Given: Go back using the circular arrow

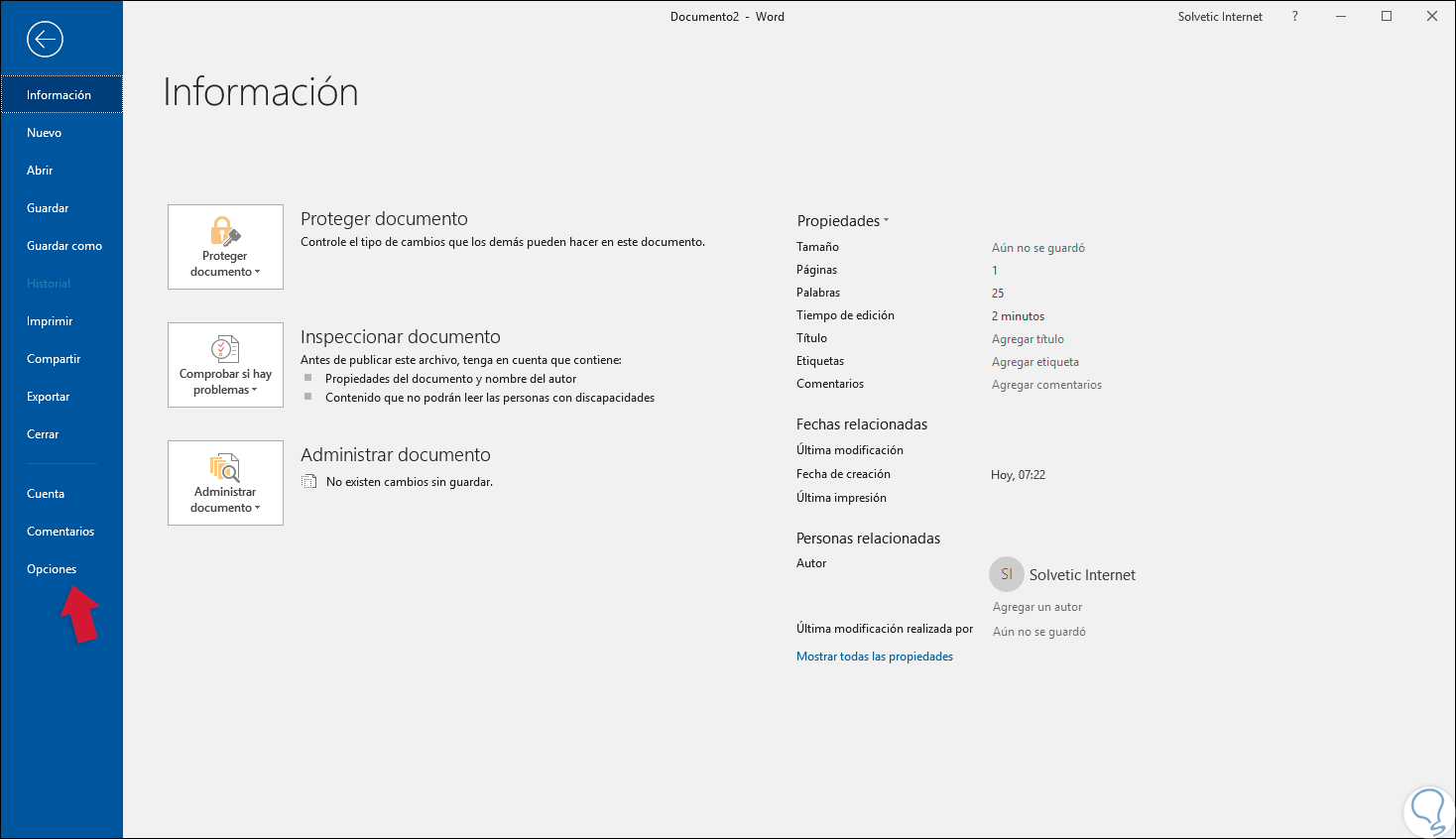Looking at the screenshot, I should [x=45, y=40].
